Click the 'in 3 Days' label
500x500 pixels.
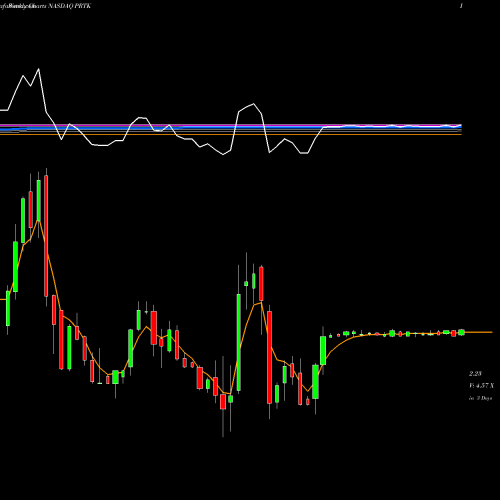click(480, 398)
